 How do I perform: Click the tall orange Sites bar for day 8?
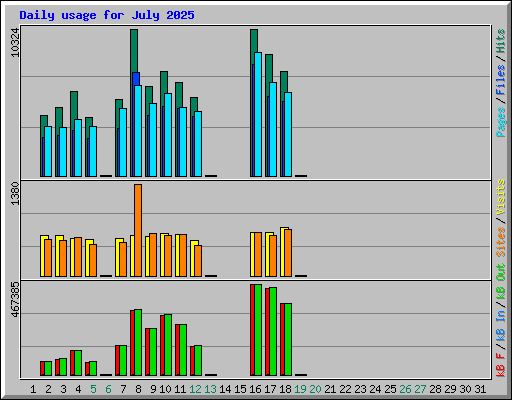[138, 230]
